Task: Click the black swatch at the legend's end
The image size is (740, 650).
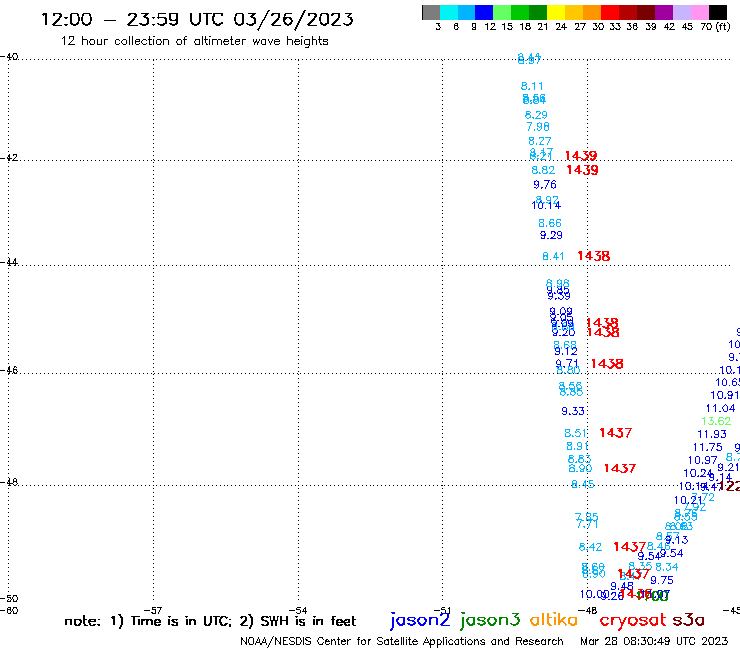Action: (718, 12)
